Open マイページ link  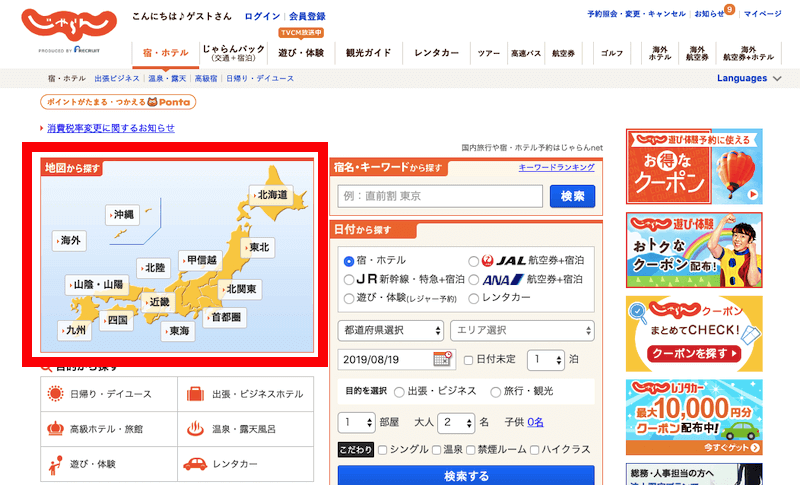(762, 14)
